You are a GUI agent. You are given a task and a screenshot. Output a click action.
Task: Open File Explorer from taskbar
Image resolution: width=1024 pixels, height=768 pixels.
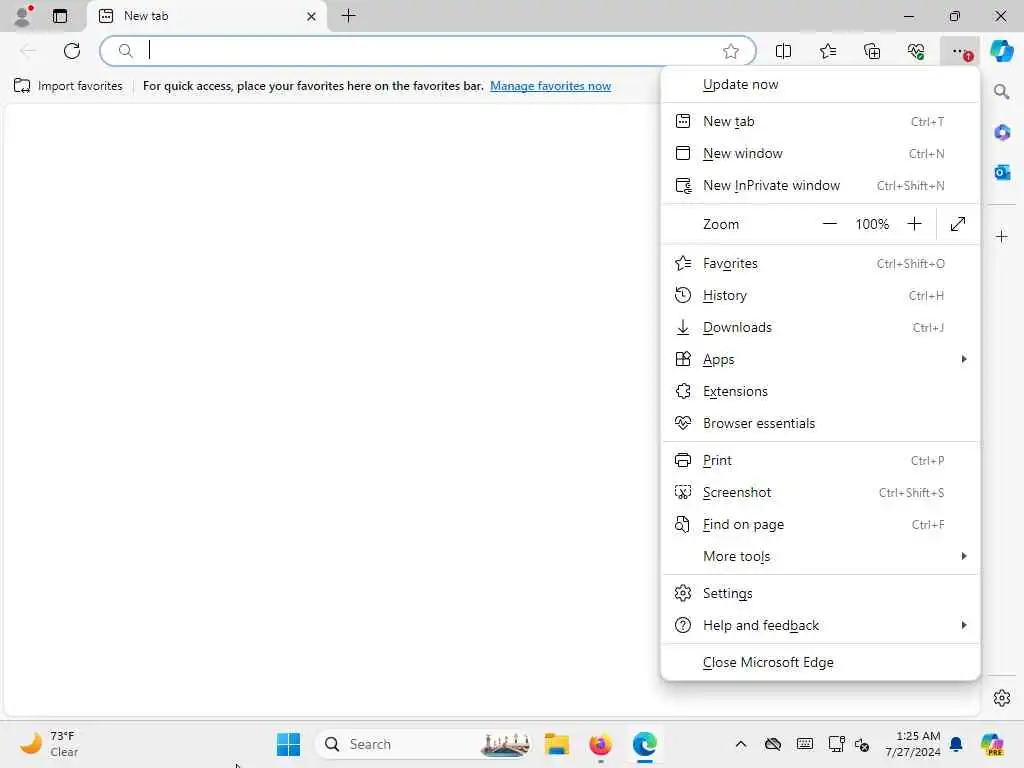pos(556,744)
